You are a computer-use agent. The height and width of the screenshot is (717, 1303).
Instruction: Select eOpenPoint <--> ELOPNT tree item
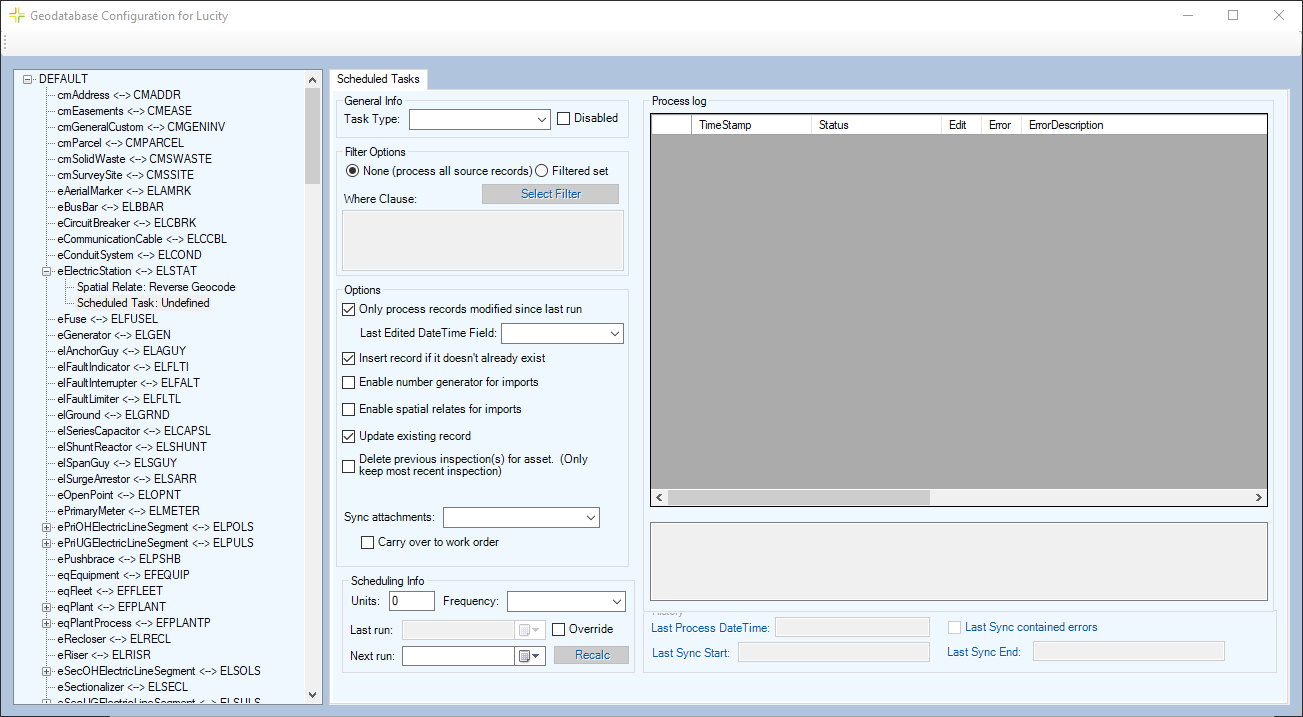point(119,495)
